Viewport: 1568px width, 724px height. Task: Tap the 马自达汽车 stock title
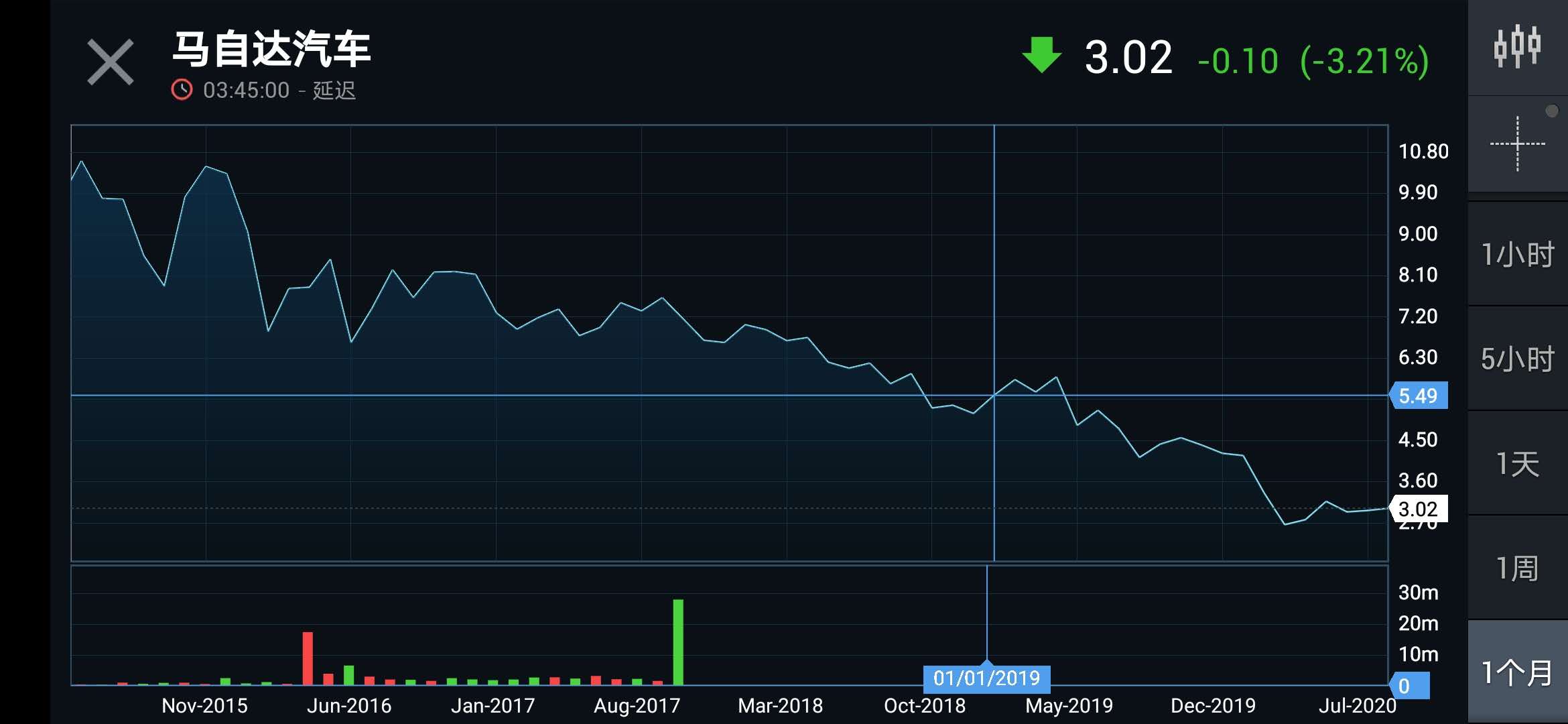(x=271, y=50)
